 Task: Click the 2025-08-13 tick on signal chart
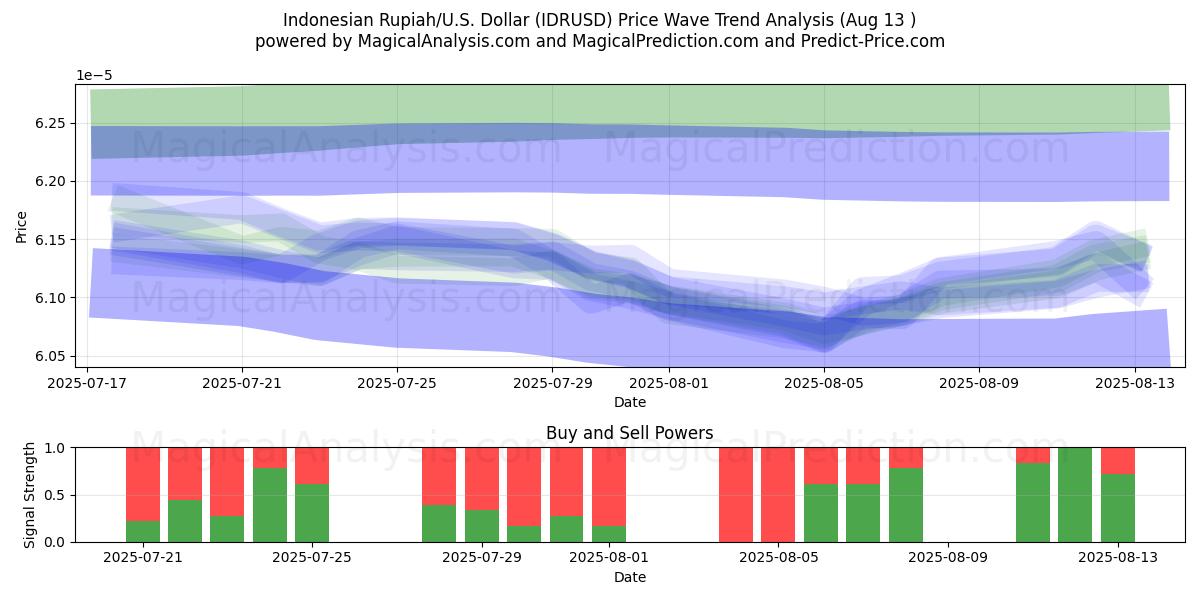tap(1118, 557)
